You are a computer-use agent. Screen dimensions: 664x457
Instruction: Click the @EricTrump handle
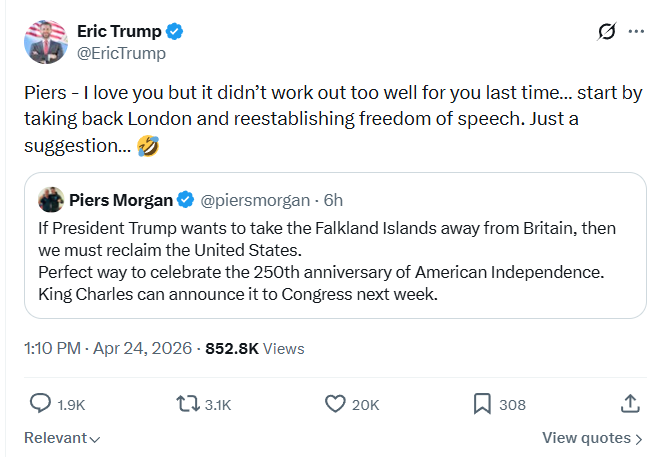tap(121, 53)
